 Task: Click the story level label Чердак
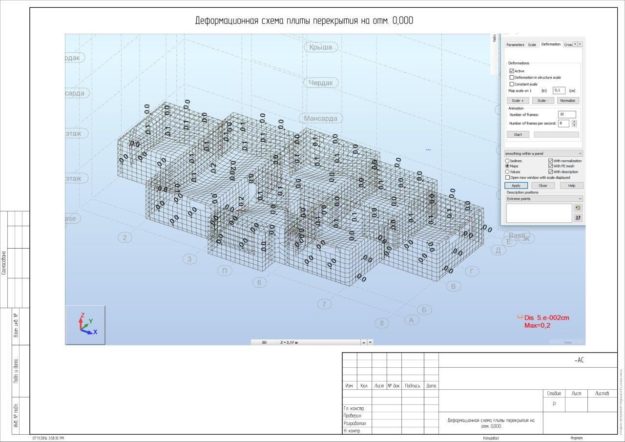321,83
